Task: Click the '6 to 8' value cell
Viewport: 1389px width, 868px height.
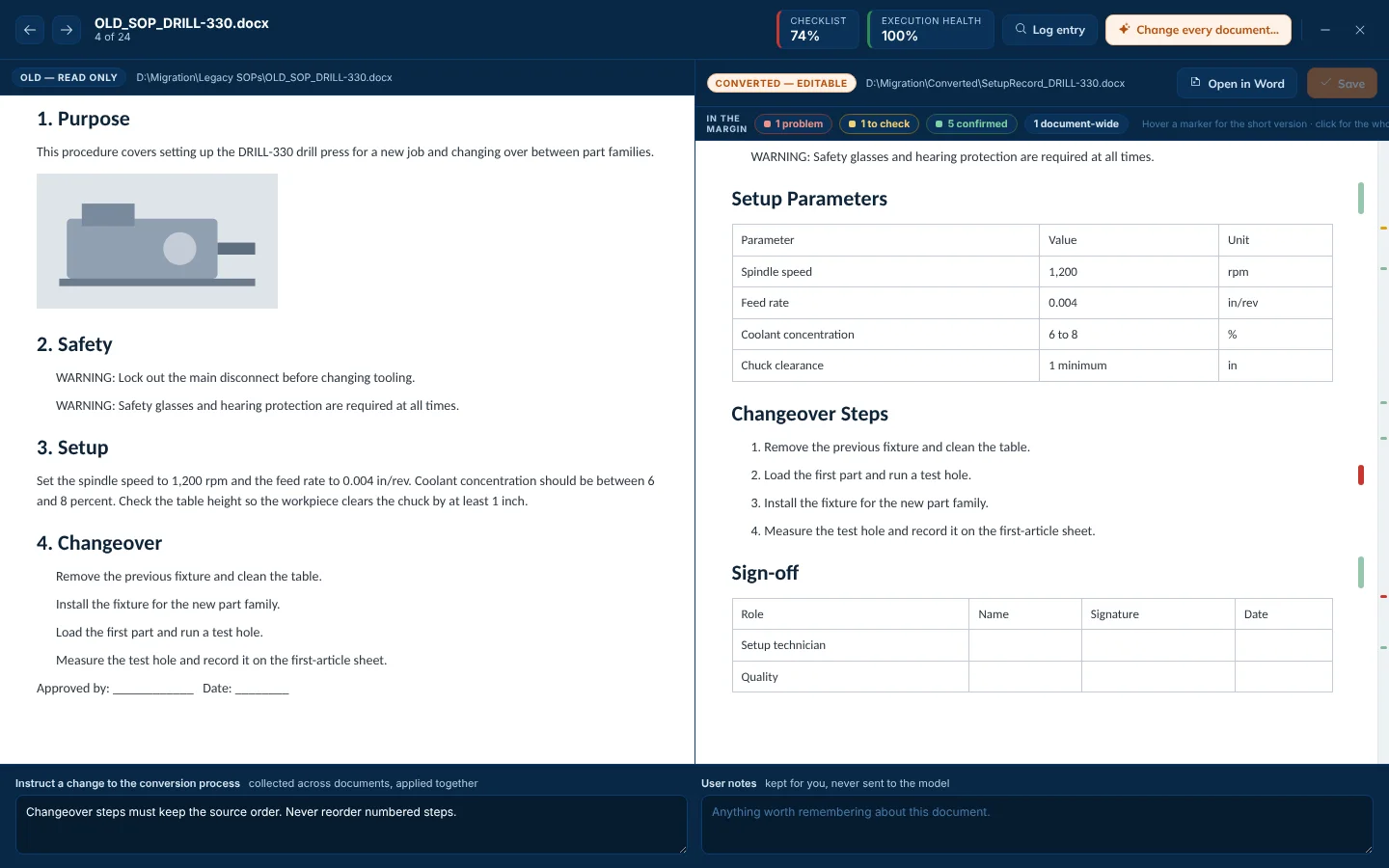Action: coord(1129,335)
